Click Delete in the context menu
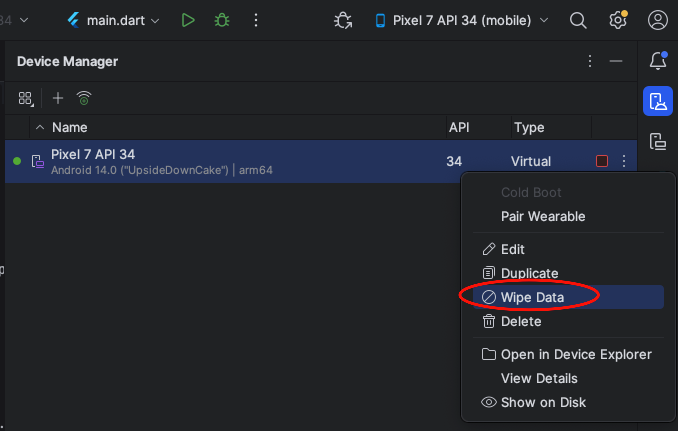Image resolution: width=678 pixels, height=431 pixels. click(x=521, y=321)
